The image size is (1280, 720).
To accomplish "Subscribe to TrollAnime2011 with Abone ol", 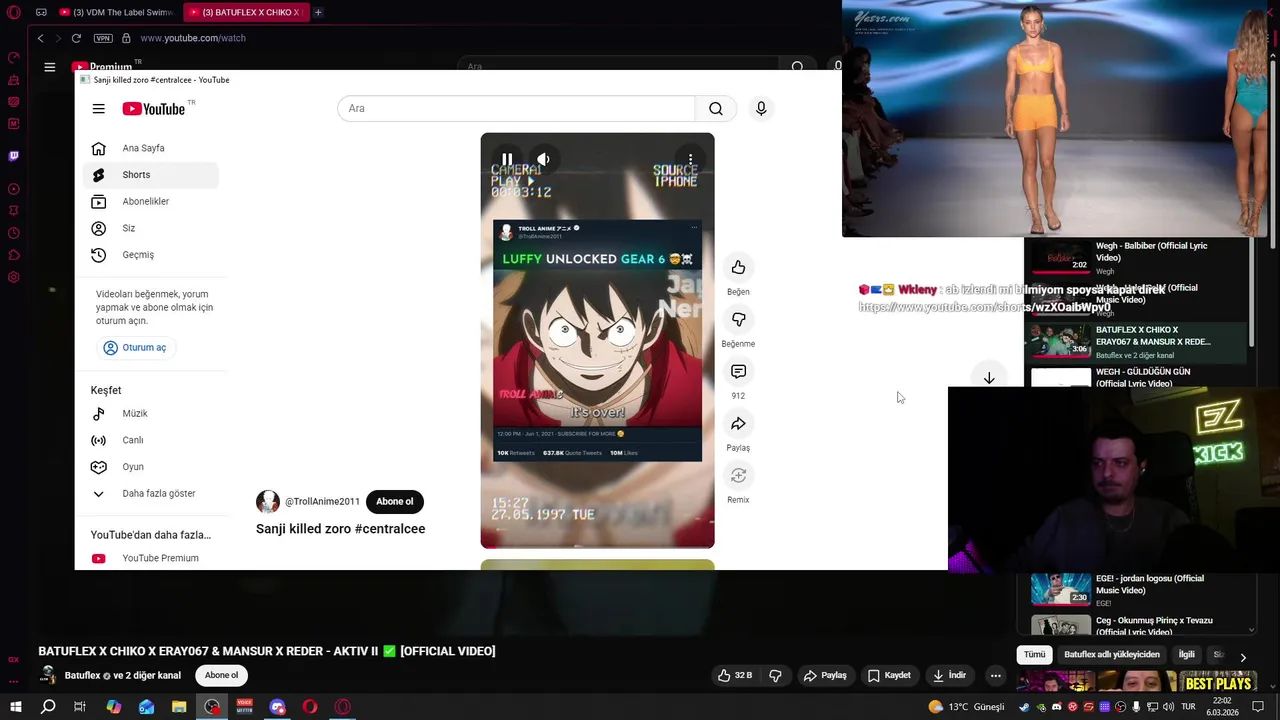I will [394, 501].
